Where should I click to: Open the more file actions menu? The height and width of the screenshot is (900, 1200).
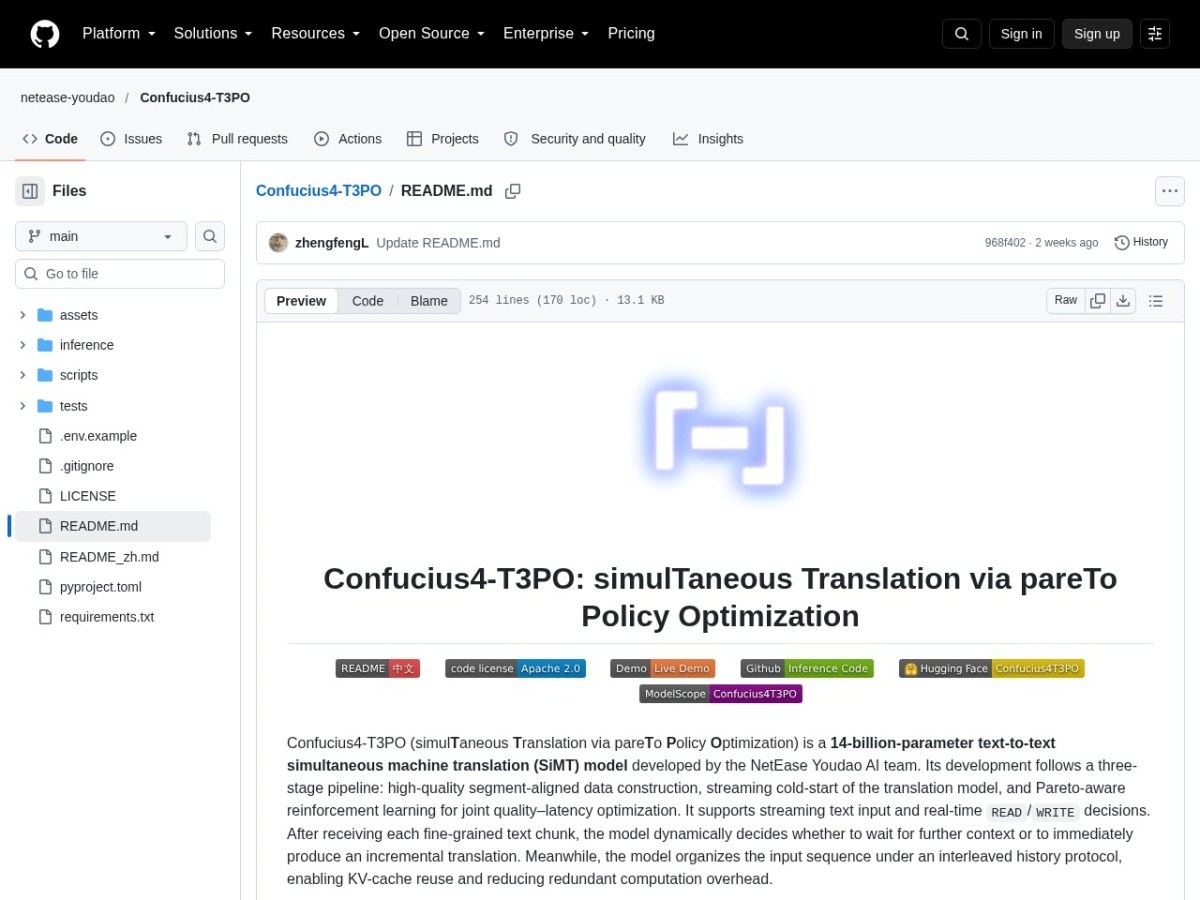pyautogui.click(x=1170, y=191)
